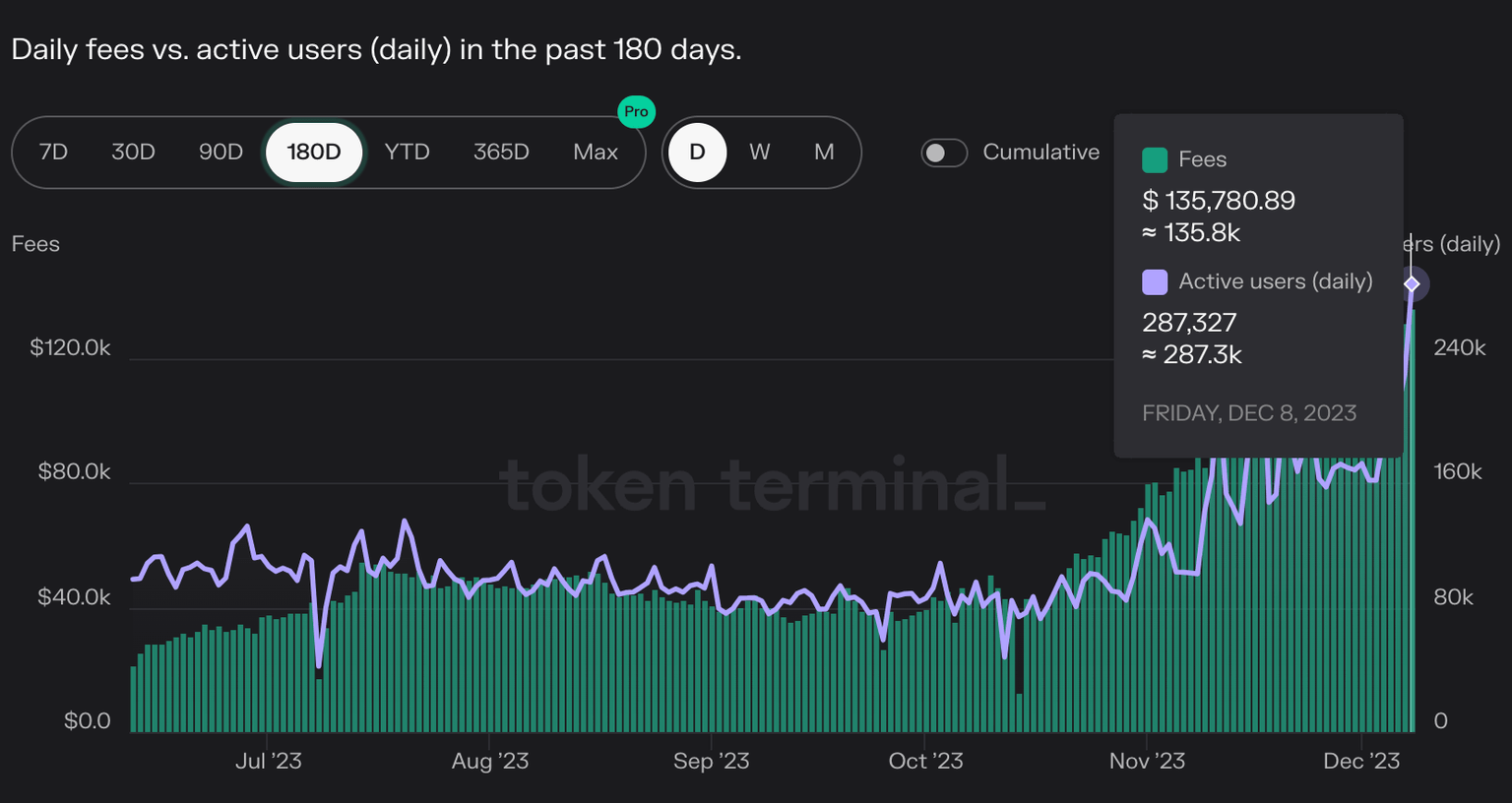Switch to the 30D range

(x=133, y=153)
